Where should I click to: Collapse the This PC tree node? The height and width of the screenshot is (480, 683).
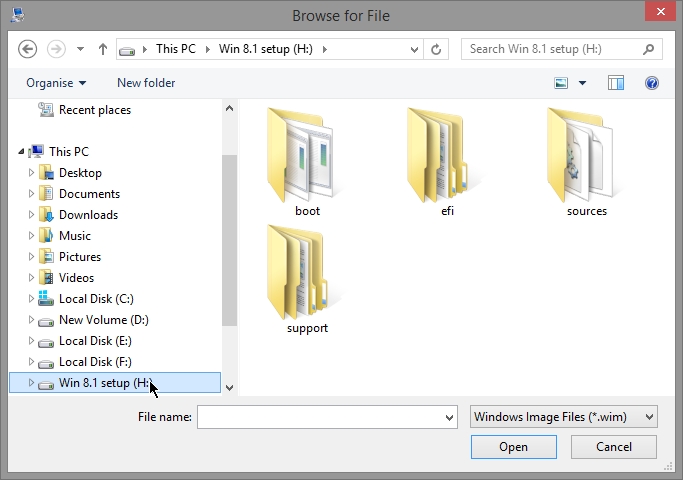[21, 151]
